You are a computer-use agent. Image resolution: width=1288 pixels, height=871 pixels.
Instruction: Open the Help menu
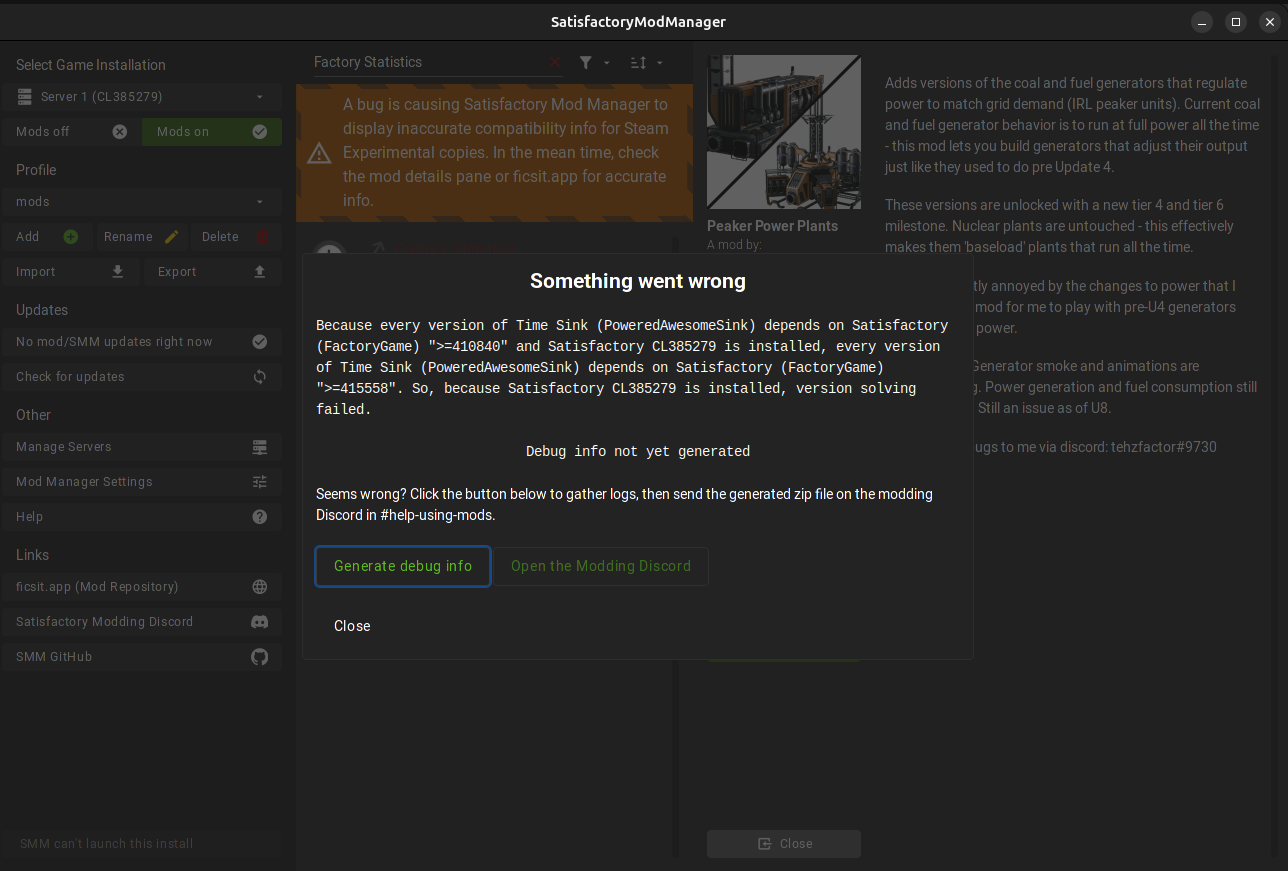(142, 517)
